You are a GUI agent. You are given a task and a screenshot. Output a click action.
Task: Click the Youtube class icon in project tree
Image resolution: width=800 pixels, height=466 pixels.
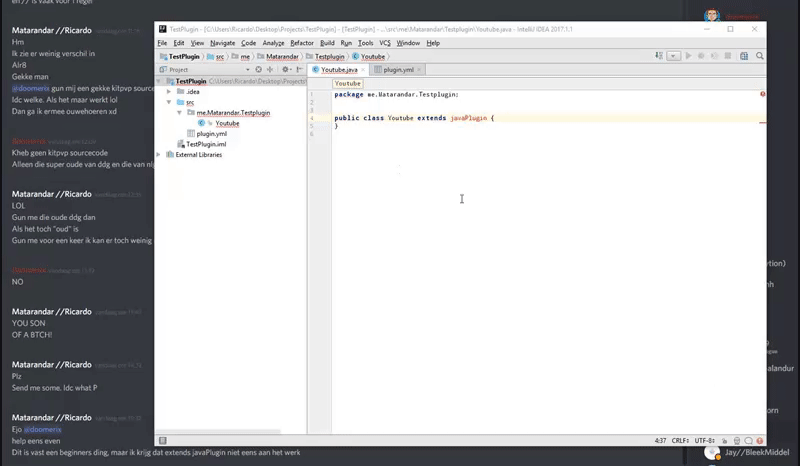(201, 123)
